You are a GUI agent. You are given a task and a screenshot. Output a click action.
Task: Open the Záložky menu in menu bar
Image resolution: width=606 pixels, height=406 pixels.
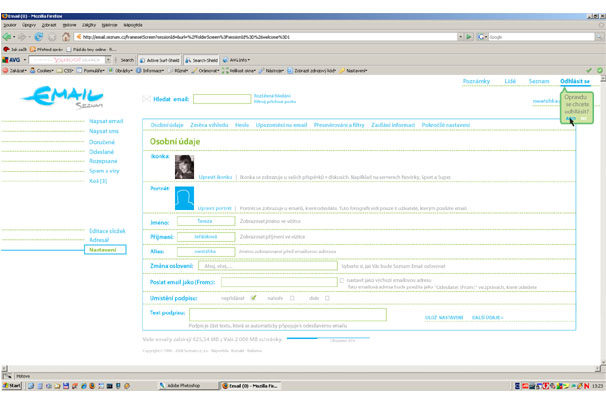point(89,25)
